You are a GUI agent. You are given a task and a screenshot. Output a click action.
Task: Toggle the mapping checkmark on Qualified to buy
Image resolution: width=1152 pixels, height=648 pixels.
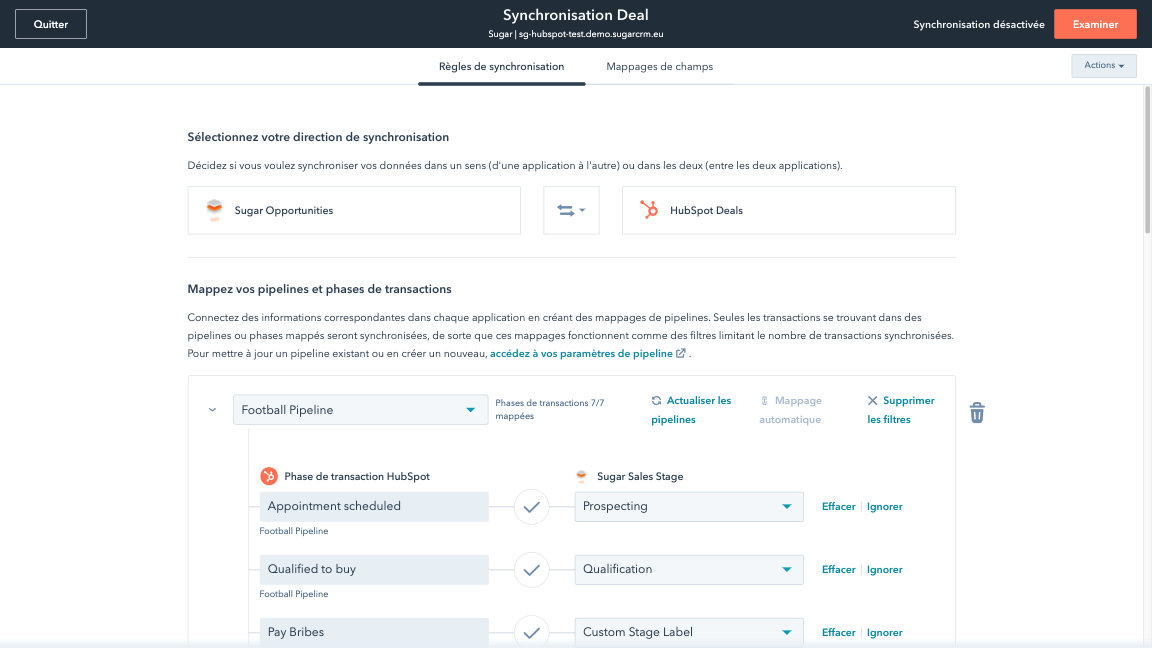click(x=531, y=570)
